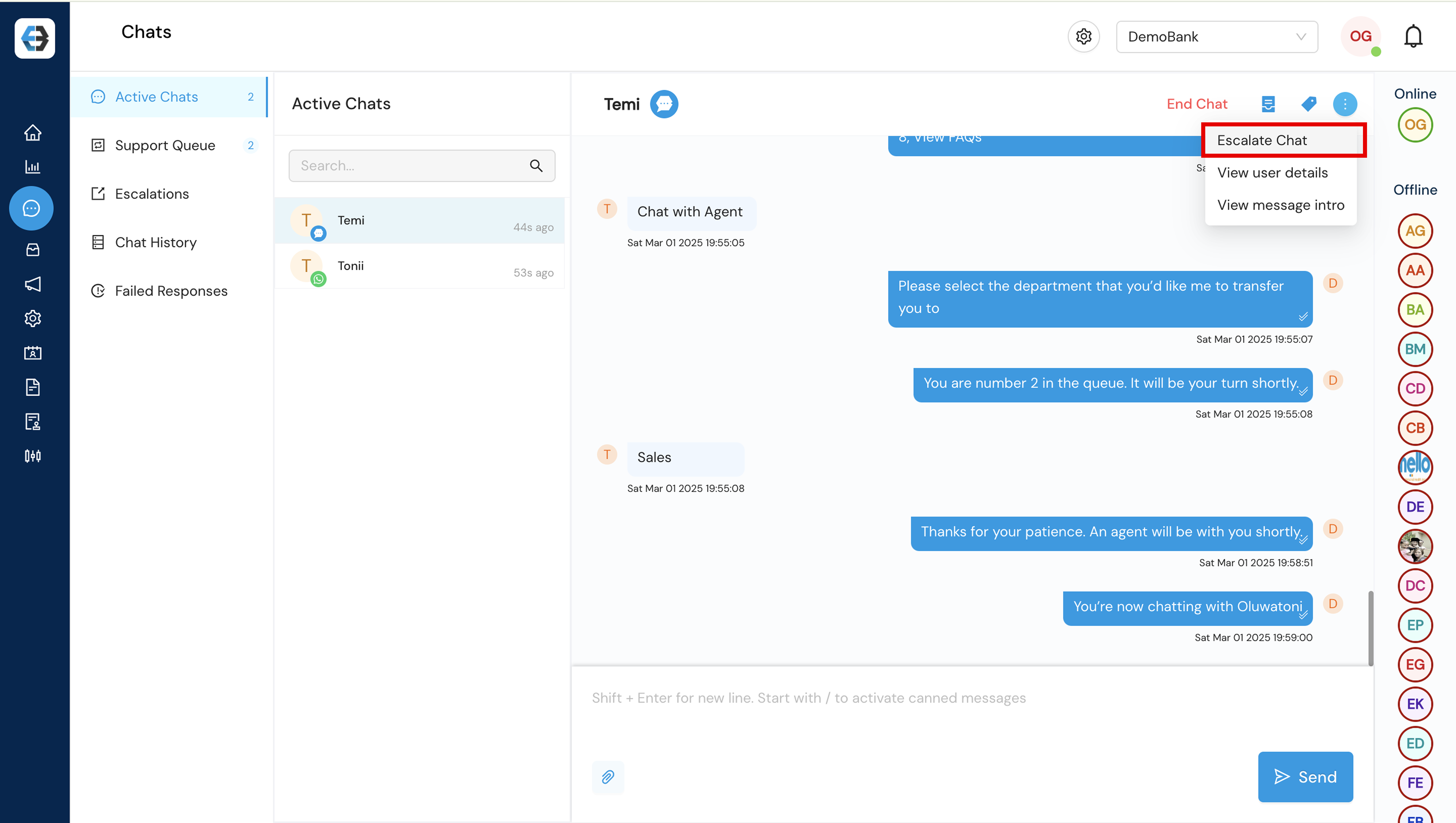Viewport: 1456px width, 823px height.
Task: Click the EK offline agent avatar
Action: tap(1415, 704)
